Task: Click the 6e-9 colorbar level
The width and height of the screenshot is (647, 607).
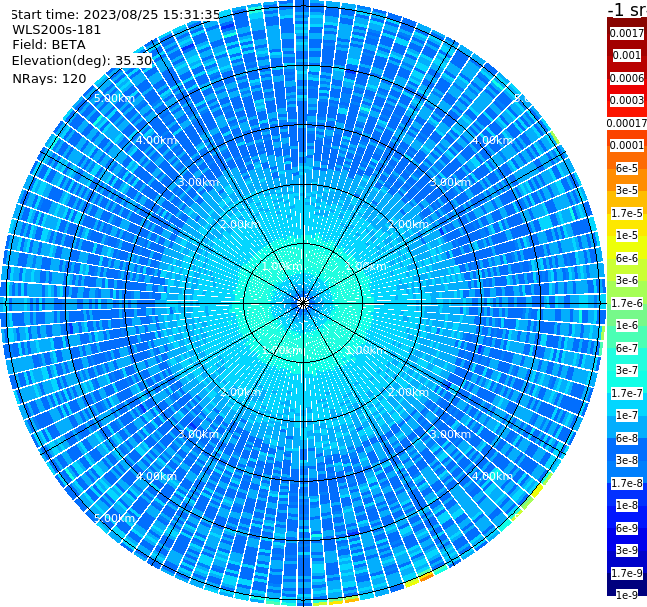Action: pyautogui.click(x=627, y=528)
